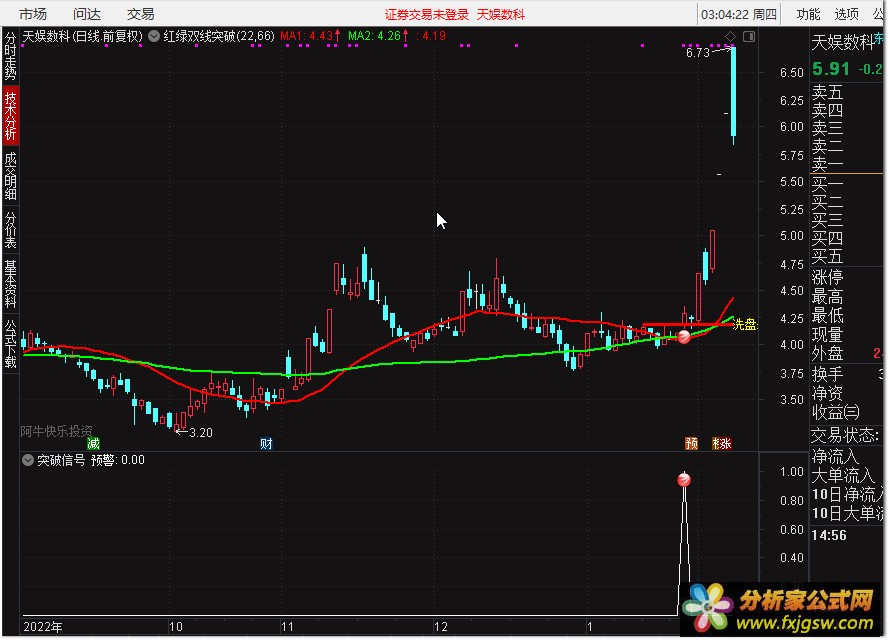Click the green 减 event marker

[93, 443]
